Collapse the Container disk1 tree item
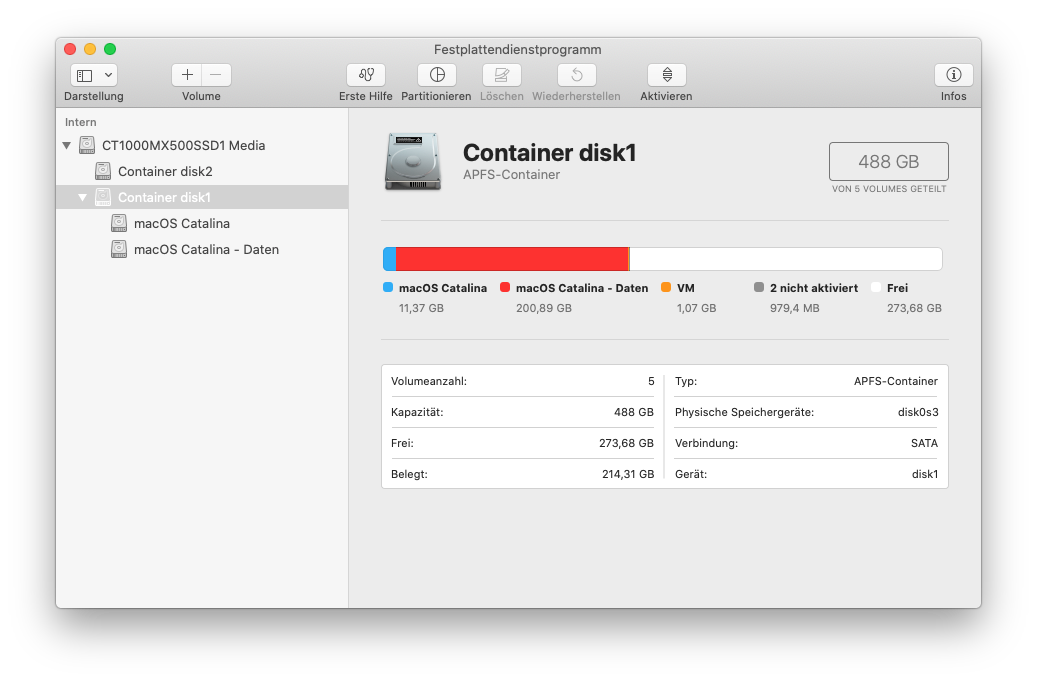Screen dimensions: 1037x682 point(83,198)
